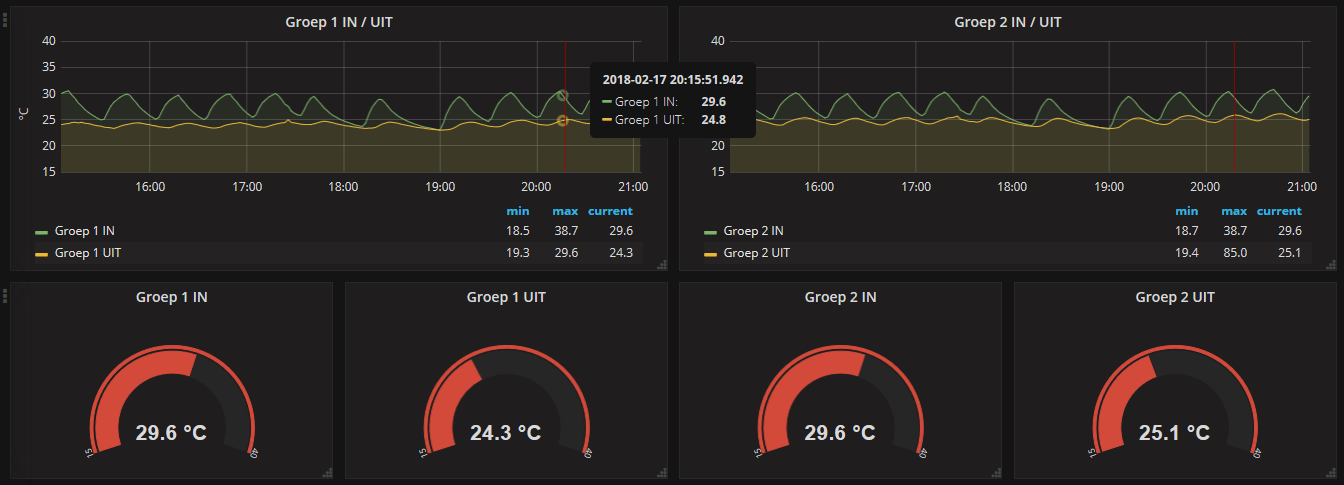Click the green Groep 1 IN hover point

(x=563, y=96)
